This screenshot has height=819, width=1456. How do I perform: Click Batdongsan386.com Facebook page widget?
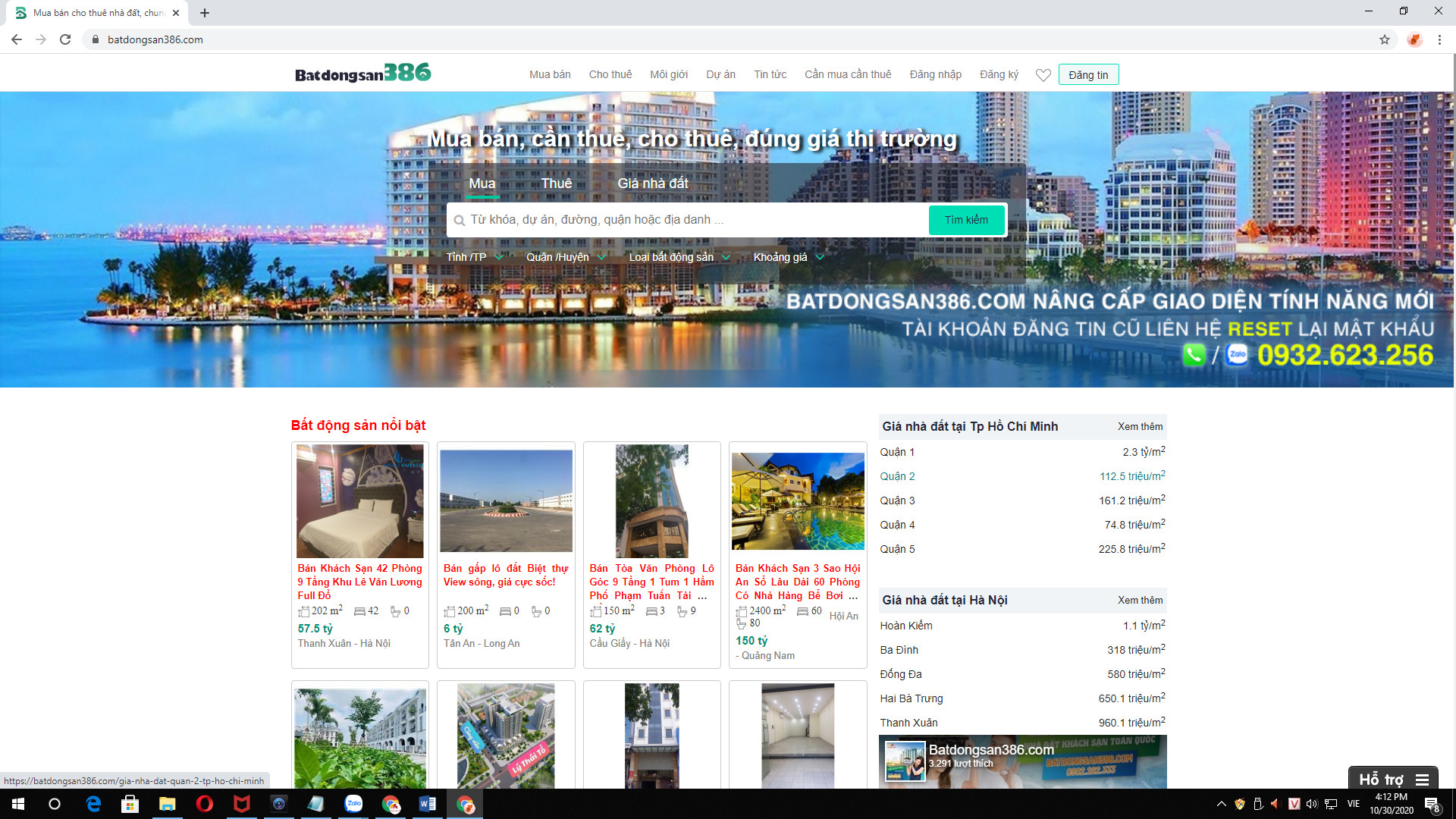coord(1022,761)
